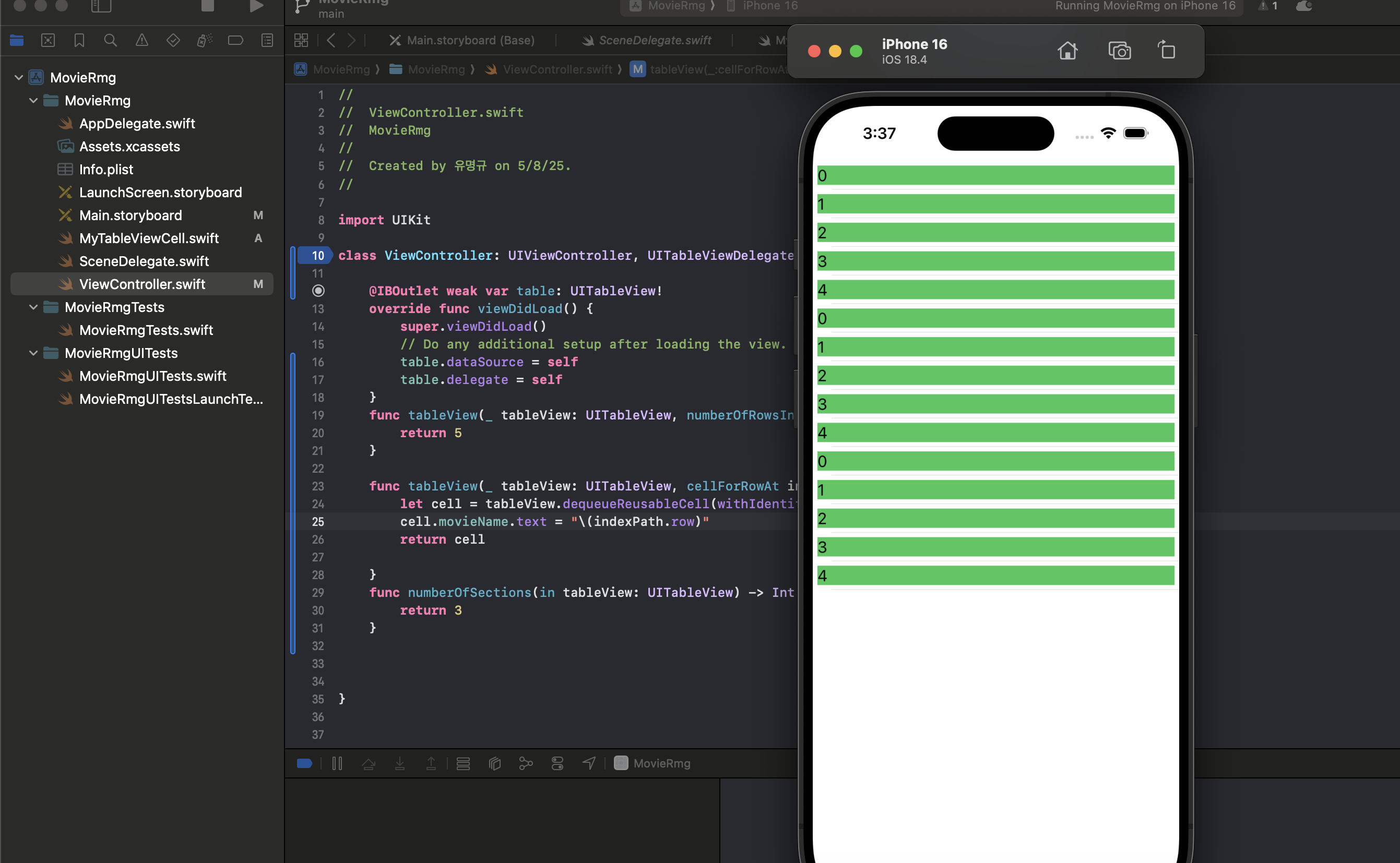This screenshot has width=1400, height=863.
Task: Open the Bookmark navigator
Action: pyautogui.click(x=79, y=41)
